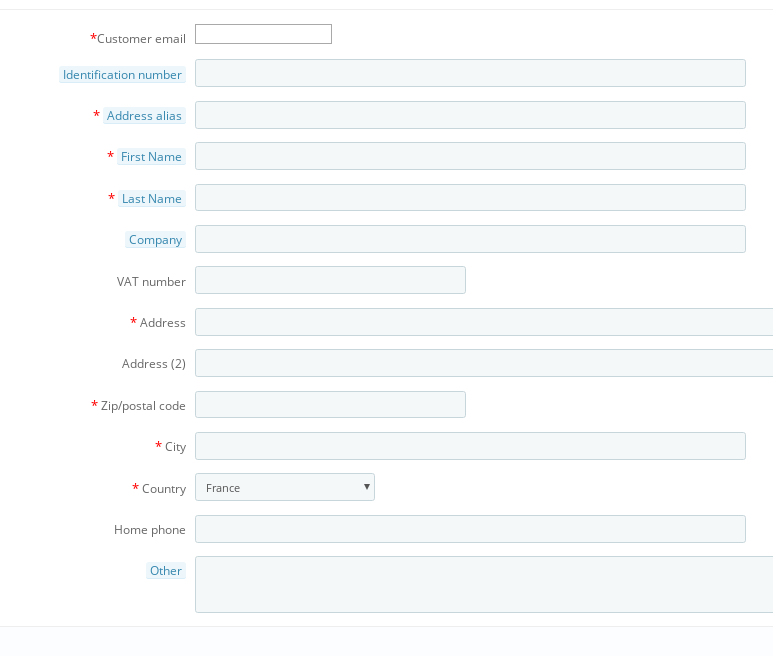Image resolution: width=773 pixels, height=656 pixels.
Task: Focus the Address (2) text field
Action: coord(484,363)
